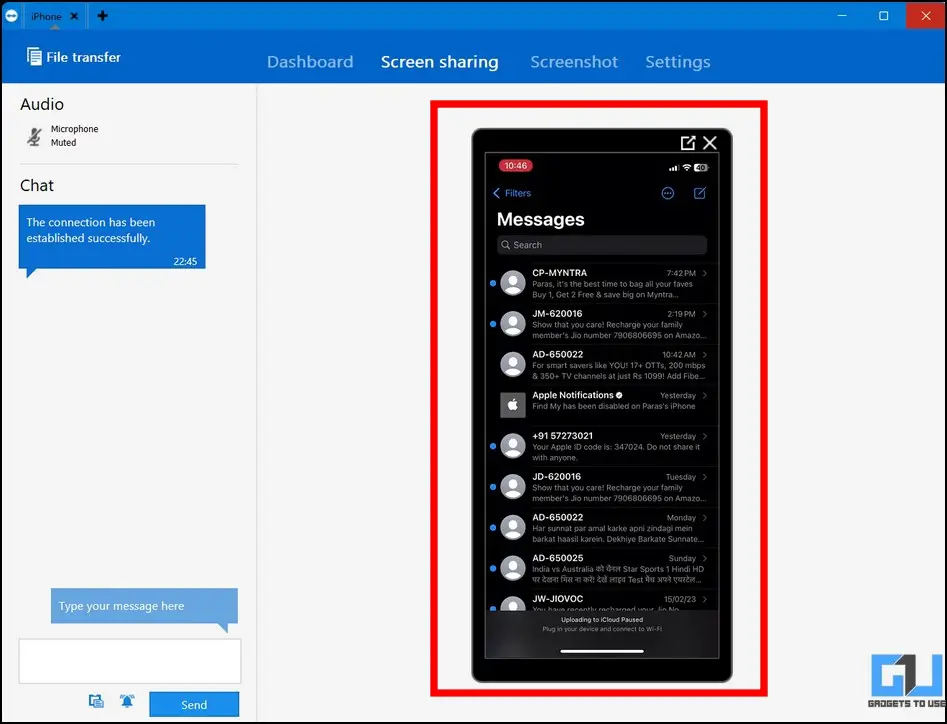947x724 pixels.
Task: Add a new session tab with plus
Action: click(x=102, y=16)
